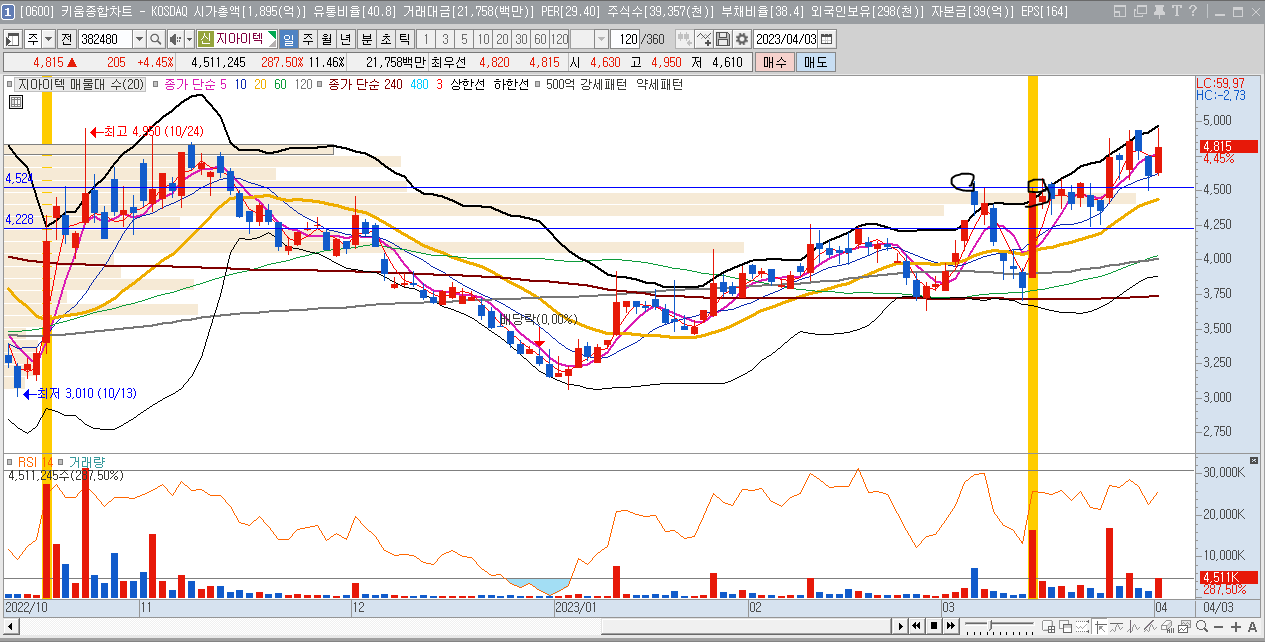Click the zoom slider in bottom toolbar
1265x642 pixels.
pyautogui.click(x=1000, y=627)
